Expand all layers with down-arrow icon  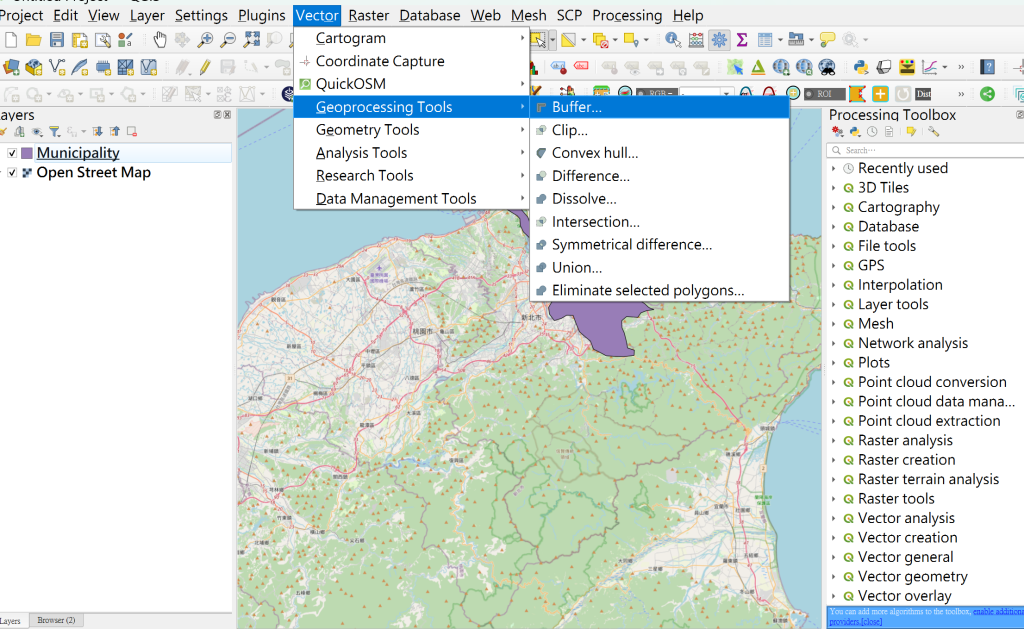coord(97,132)
